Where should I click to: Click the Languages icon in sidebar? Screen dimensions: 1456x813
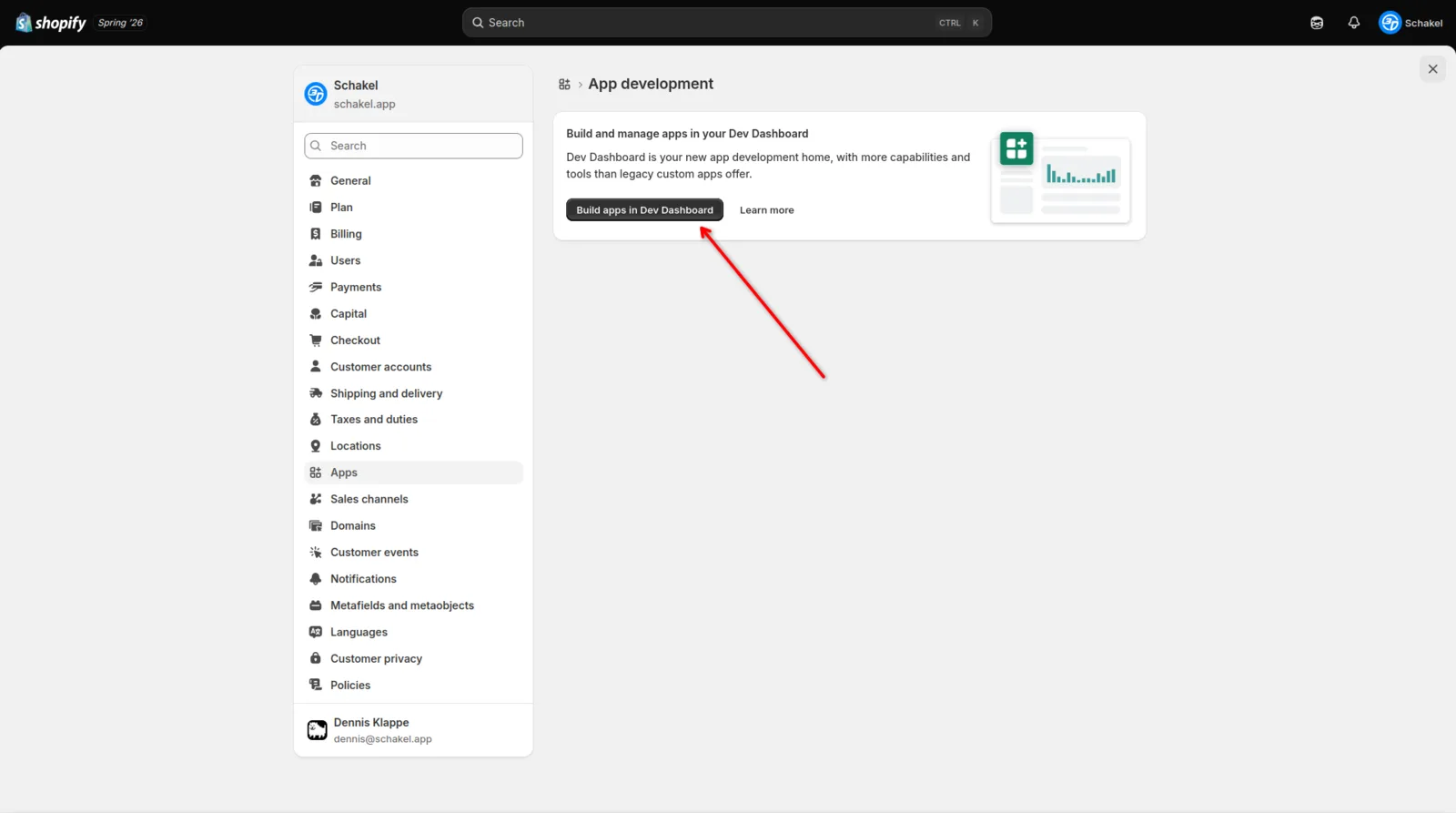pyautogui.click(x=316, y=632)
